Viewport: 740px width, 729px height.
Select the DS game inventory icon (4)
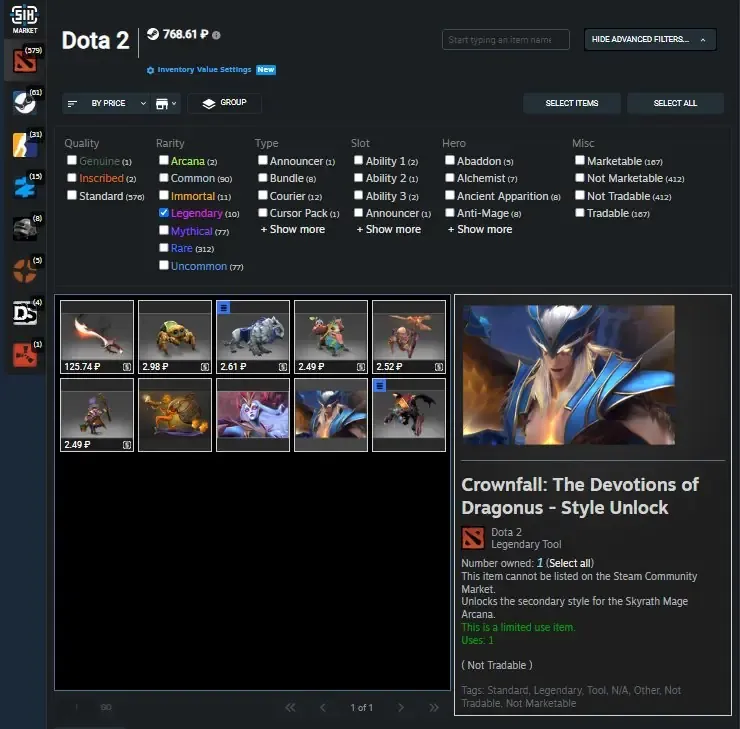[x=25, y=313]
